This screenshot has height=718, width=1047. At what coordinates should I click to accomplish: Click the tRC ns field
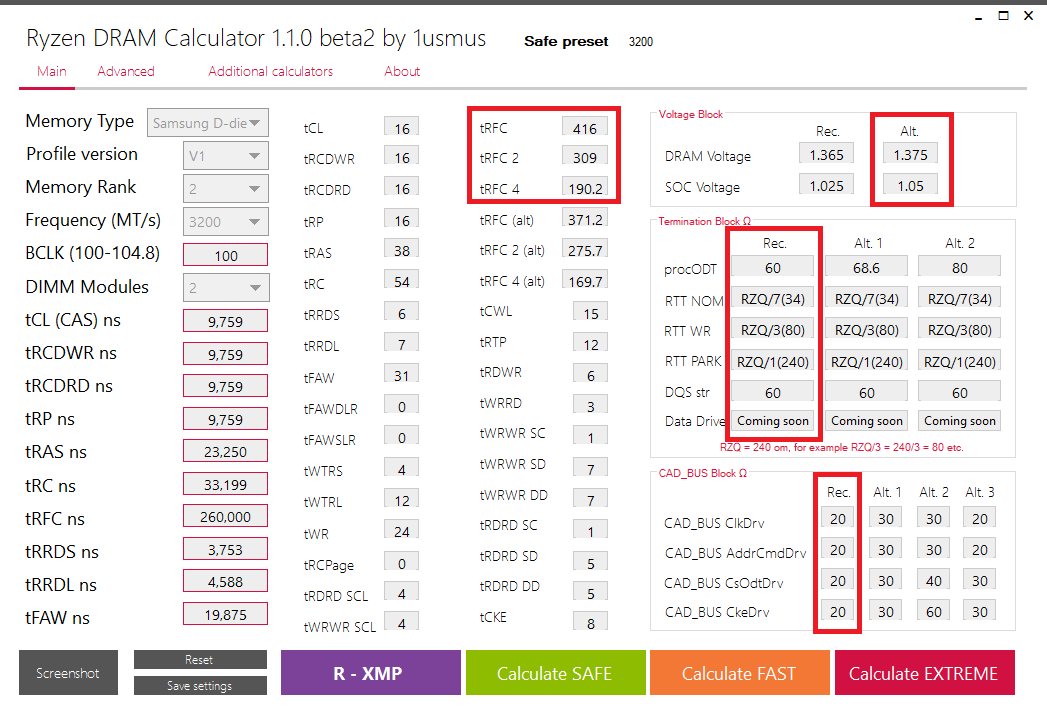point(226,484)
